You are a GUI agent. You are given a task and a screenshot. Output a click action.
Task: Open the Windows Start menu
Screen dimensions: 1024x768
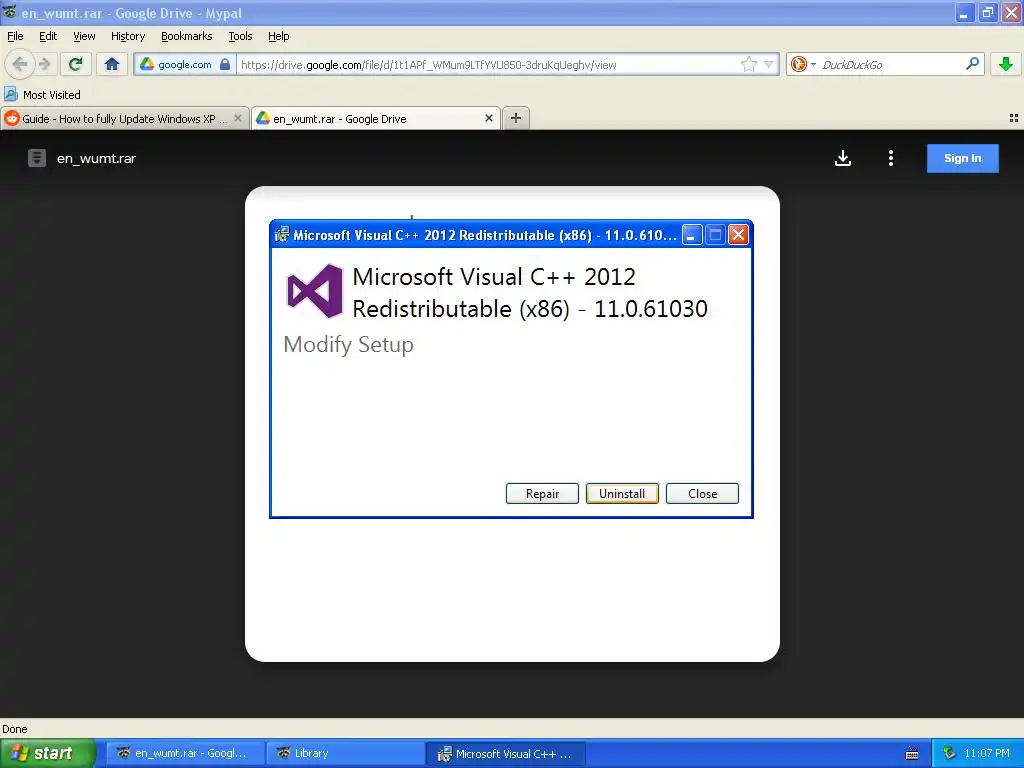point(48,753)
